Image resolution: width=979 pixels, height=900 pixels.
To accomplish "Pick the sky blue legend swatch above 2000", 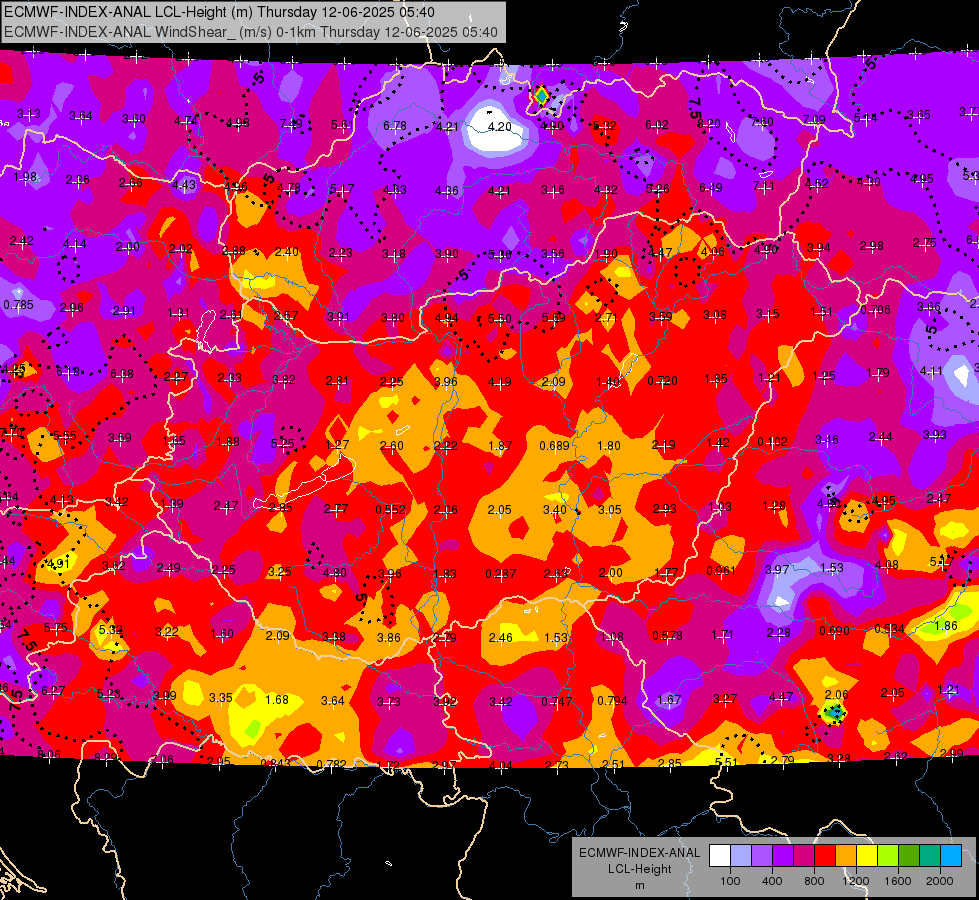I will [x=951, y=855].
